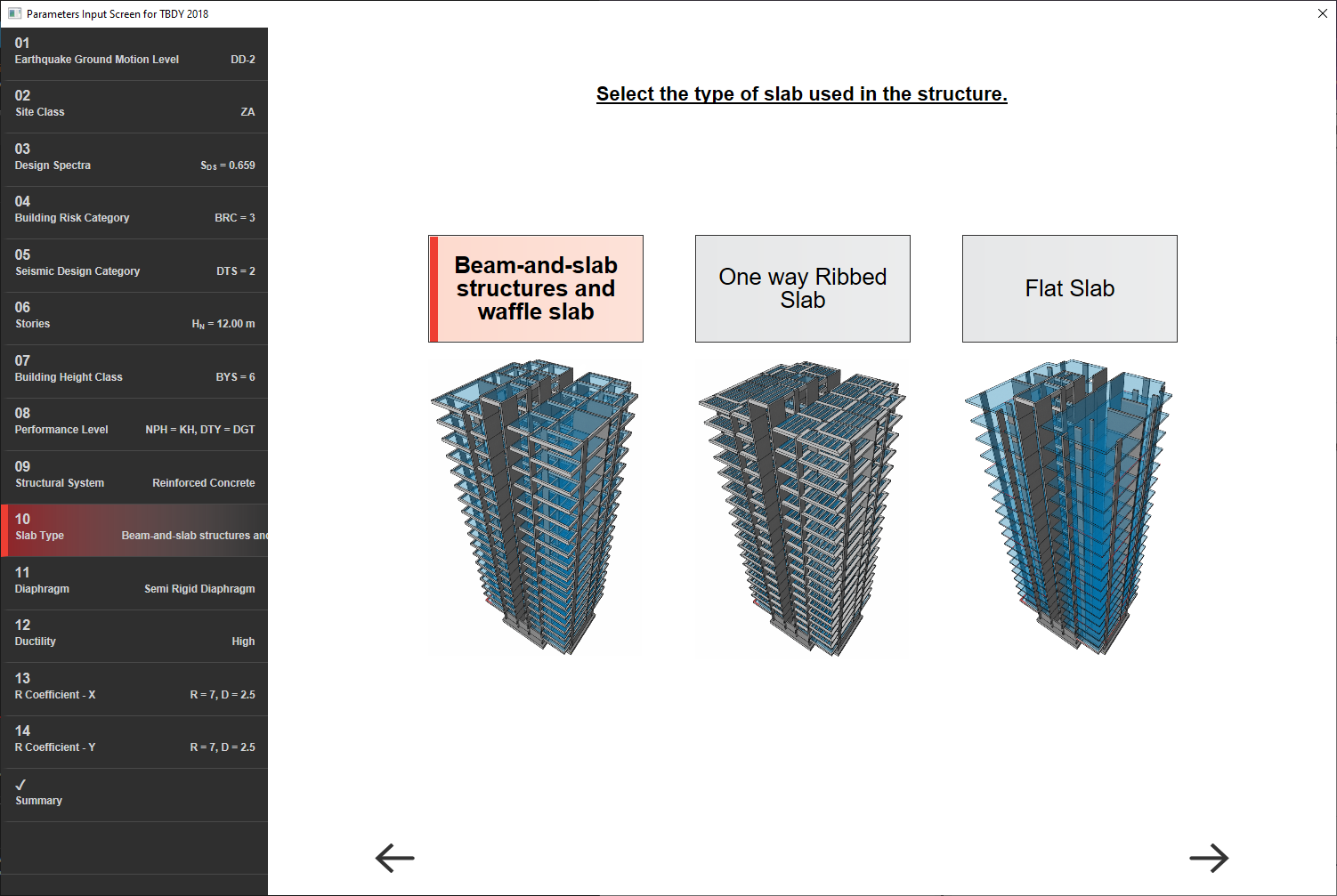
Task: Go to step 06 Stories
Action: 134,316
